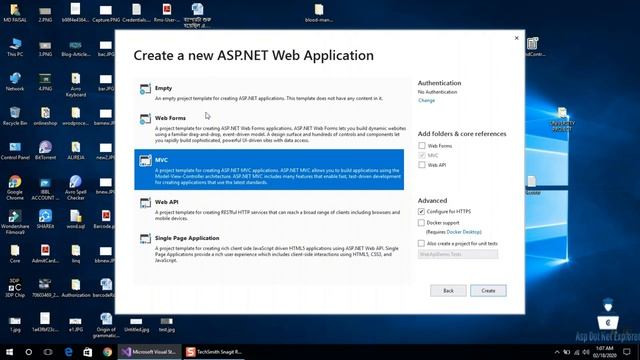640x360 pixels.
Task: Open Recycle Bin on desktop
Action: 15,116
